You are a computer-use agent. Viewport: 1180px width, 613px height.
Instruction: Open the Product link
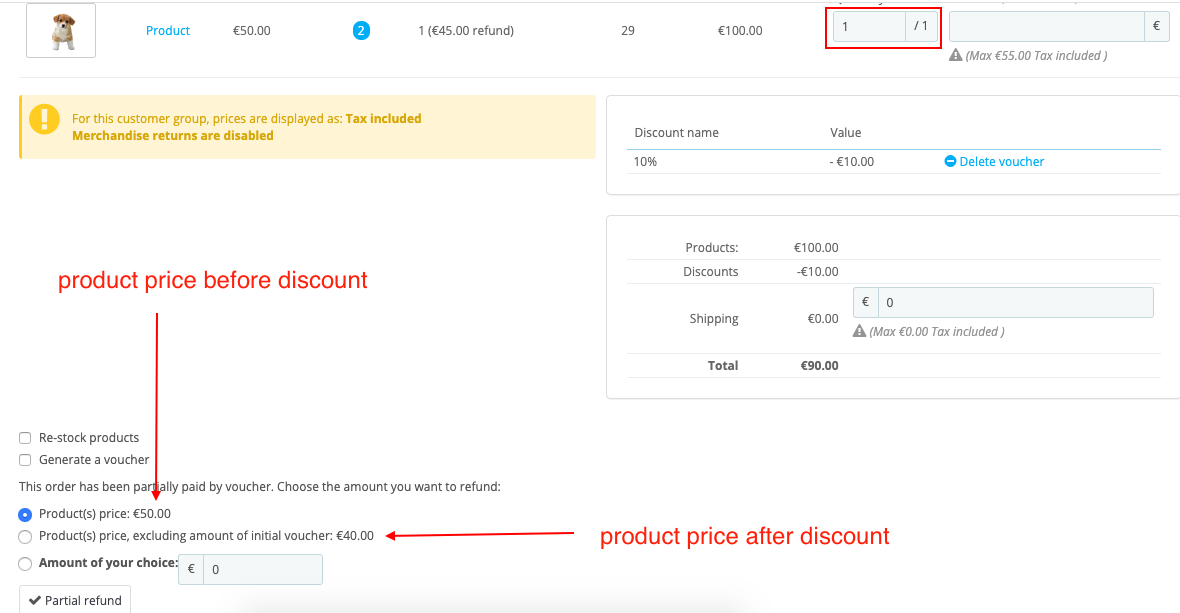coord(167,31)
